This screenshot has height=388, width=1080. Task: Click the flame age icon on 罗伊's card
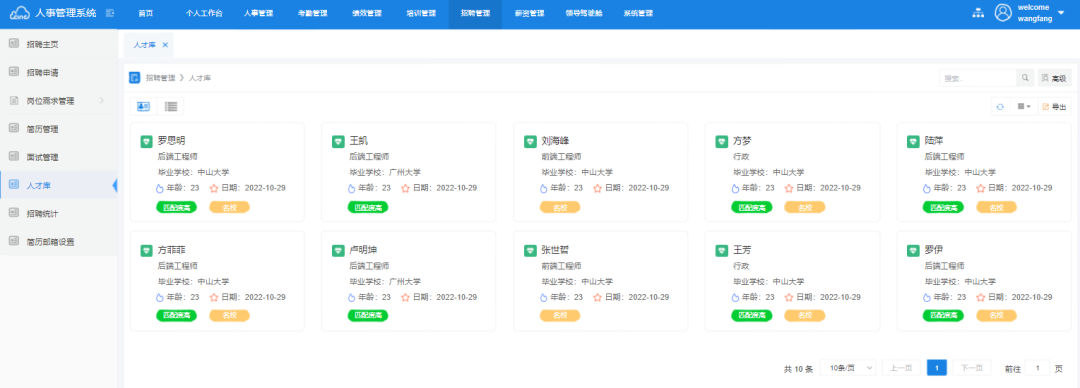927,297
